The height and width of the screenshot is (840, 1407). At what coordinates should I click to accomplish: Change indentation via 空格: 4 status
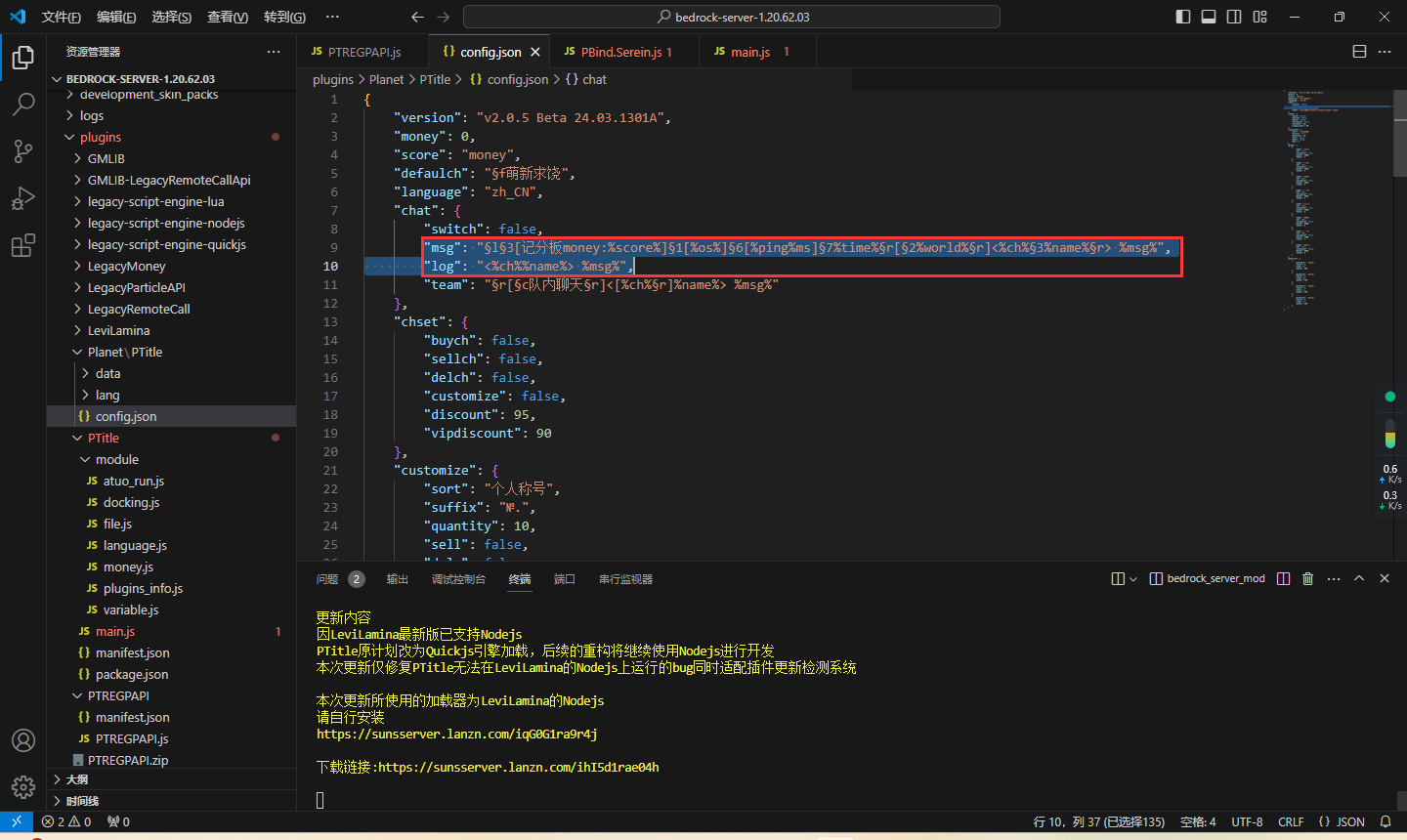[1198, 821]
